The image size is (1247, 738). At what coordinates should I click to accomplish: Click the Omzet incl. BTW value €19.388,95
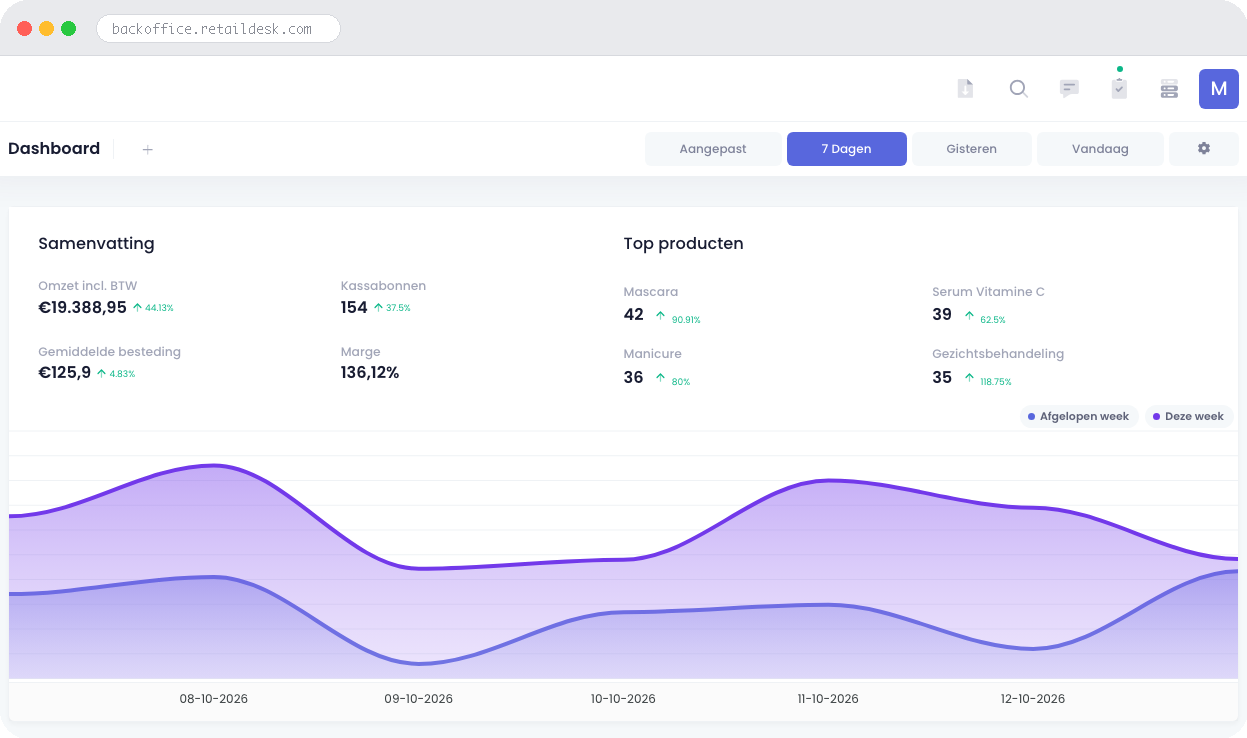tap(82, 307)
